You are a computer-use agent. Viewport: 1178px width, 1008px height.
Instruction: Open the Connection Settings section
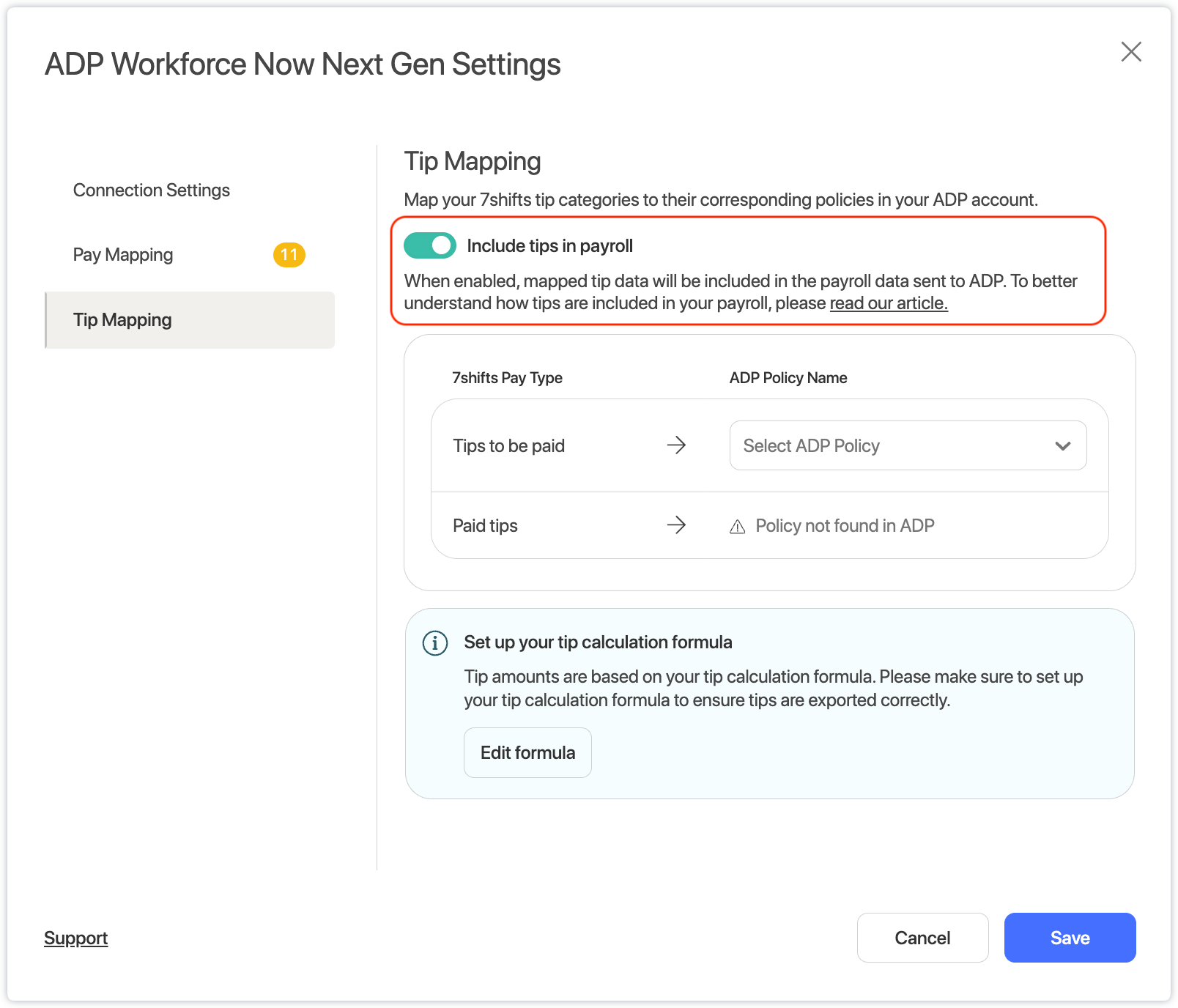[x=152, y=190]
